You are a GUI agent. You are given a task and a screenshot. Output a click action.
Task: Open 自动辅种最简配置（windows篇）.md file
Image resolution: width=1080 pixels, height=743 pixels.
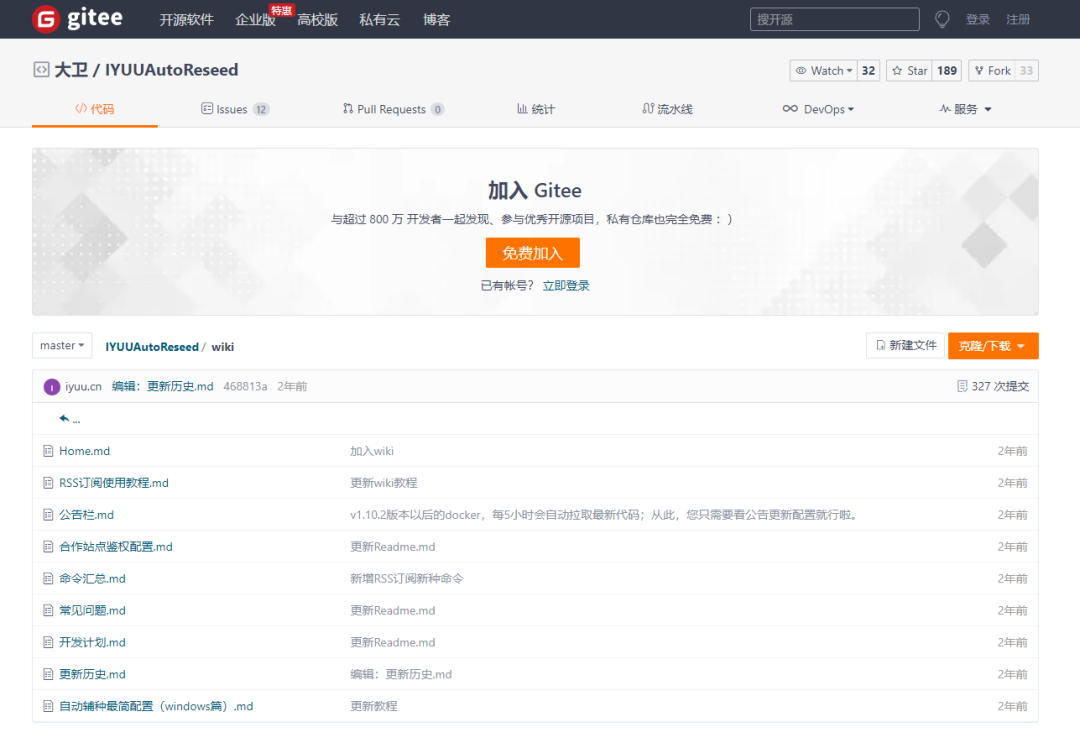(156, 706)
